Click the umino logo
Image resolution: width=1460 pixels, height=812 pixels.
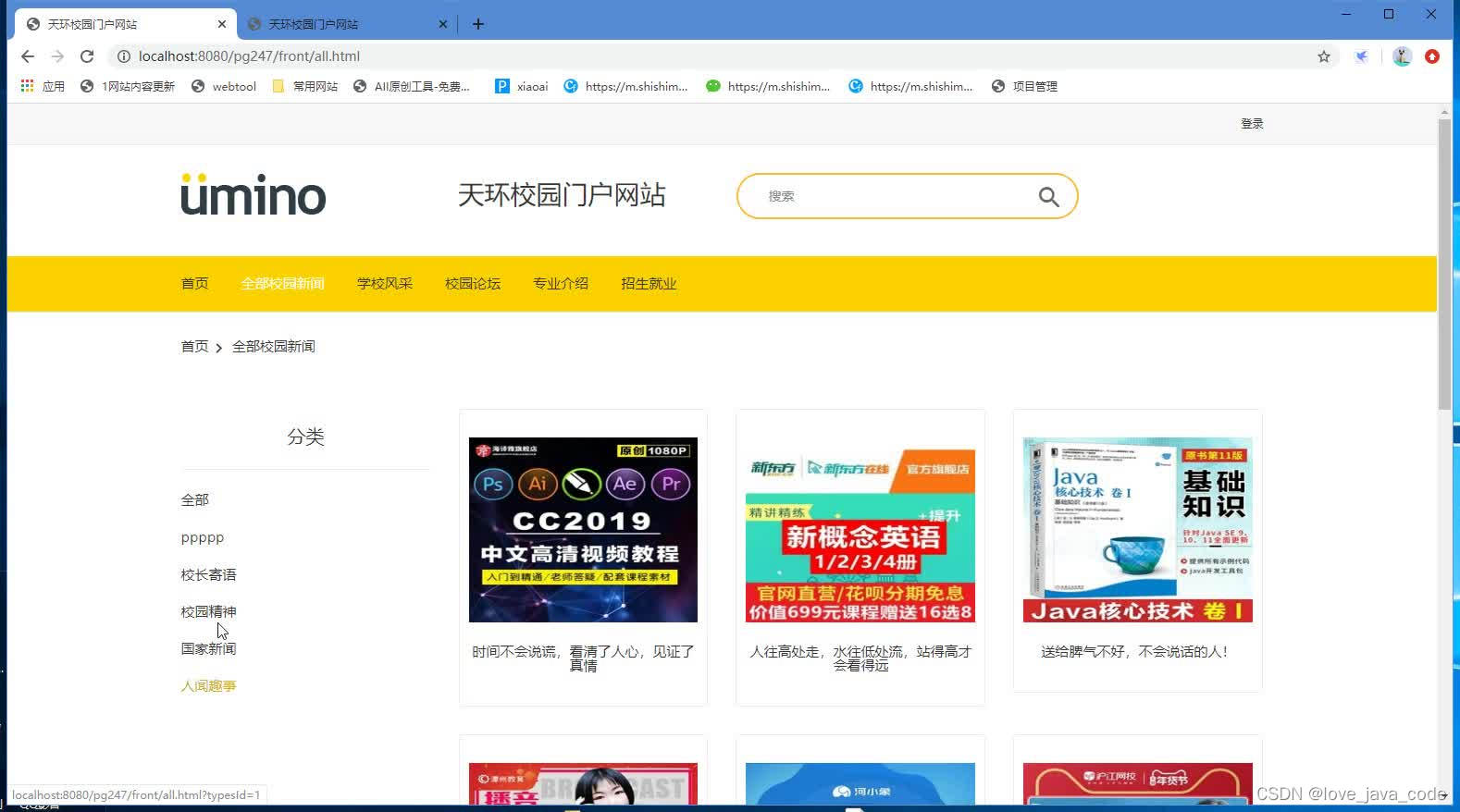pyautogui.click(x=254, y=194)
